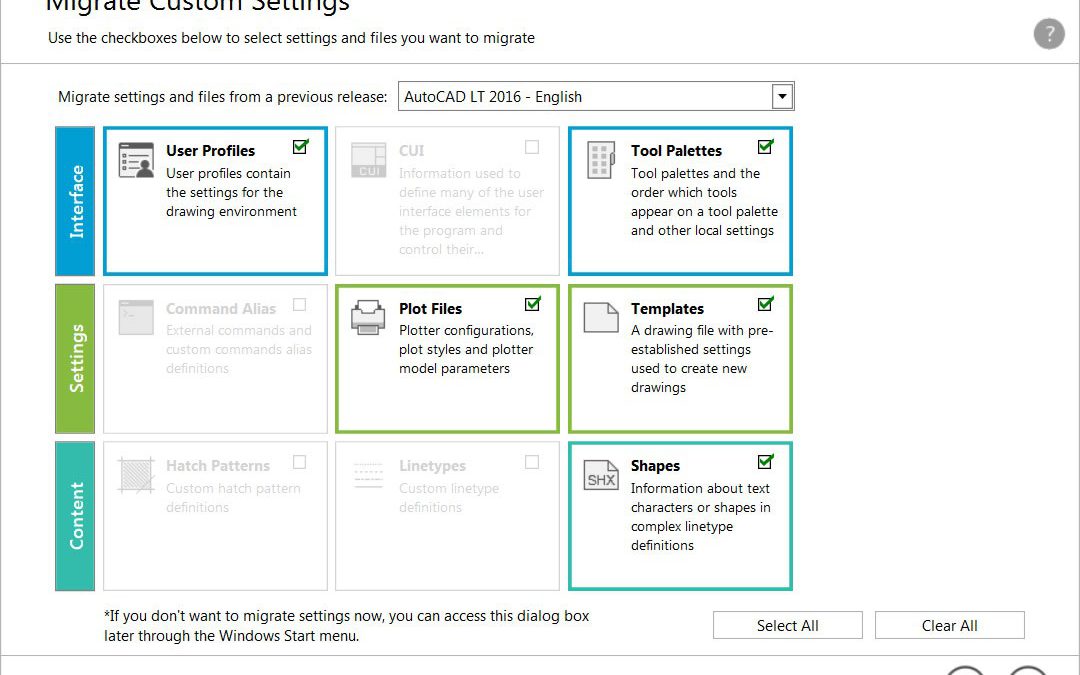Click the Command Alias icon
This screenshot has width=1080, height=675.
point(136,318)
